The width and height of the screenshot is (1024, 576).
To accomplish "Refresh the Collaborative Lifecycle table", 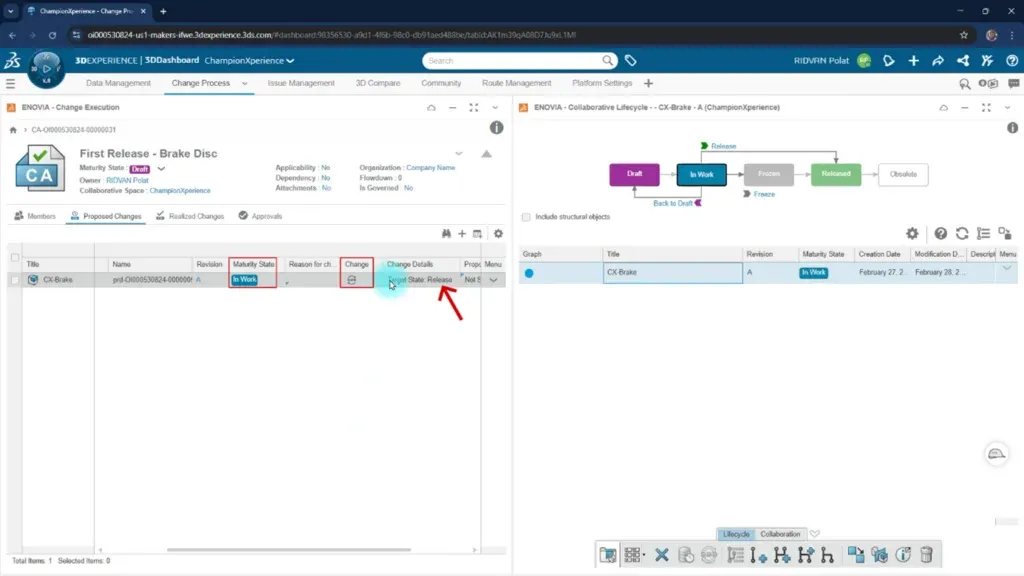I will tap(962, 233).
